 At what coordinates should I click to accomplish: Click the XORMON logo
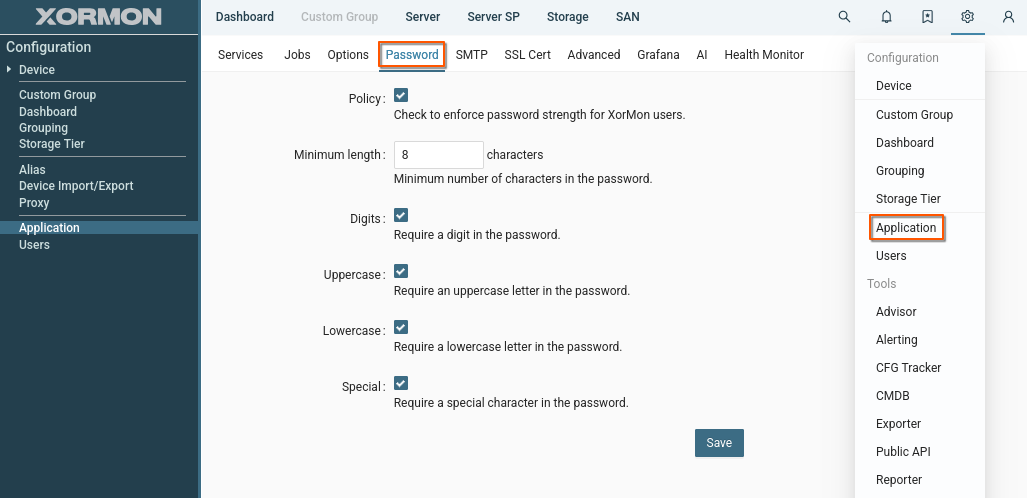(x=99, y=17)
